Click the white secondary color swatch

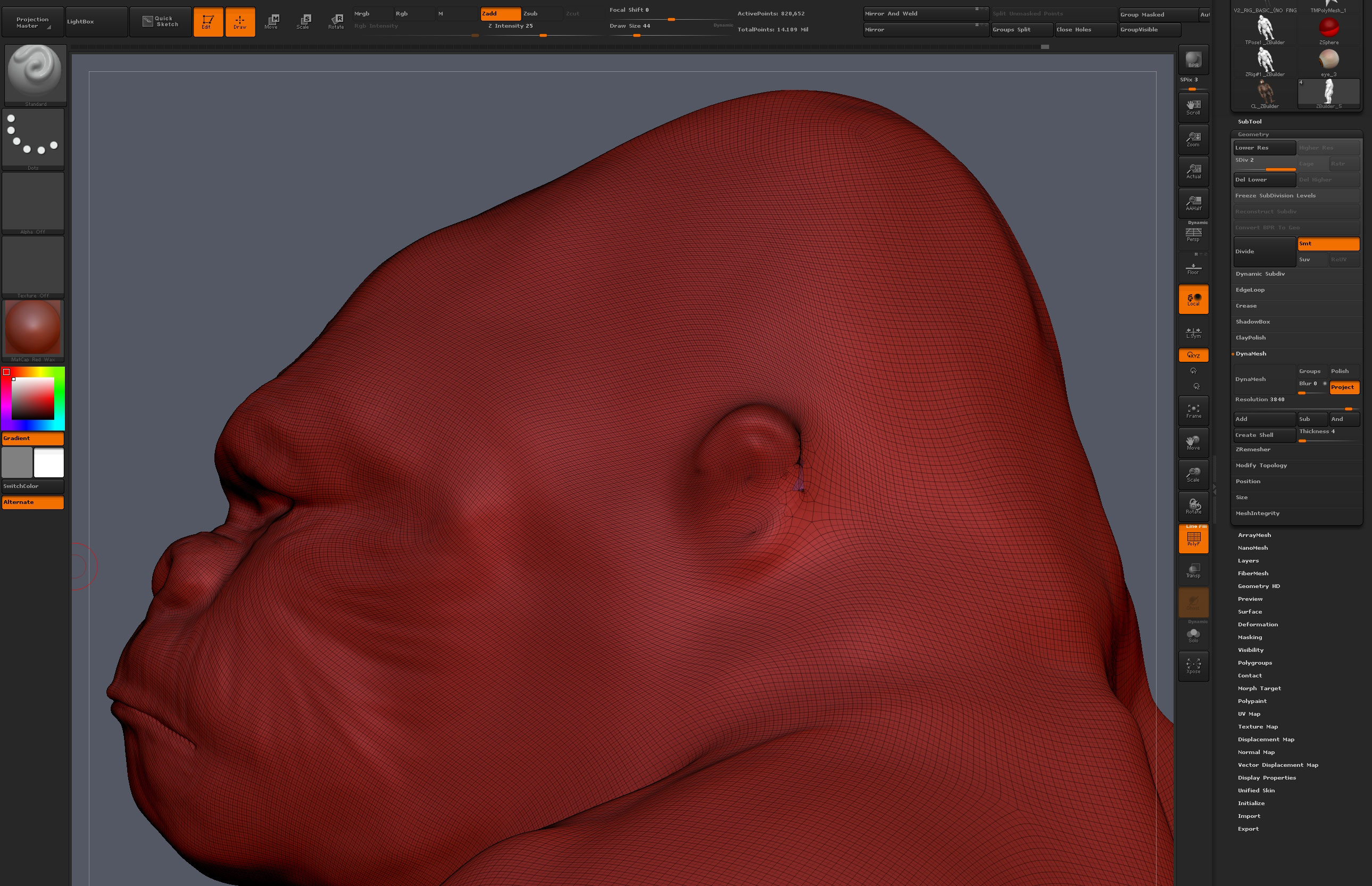(x=49, y=463)
